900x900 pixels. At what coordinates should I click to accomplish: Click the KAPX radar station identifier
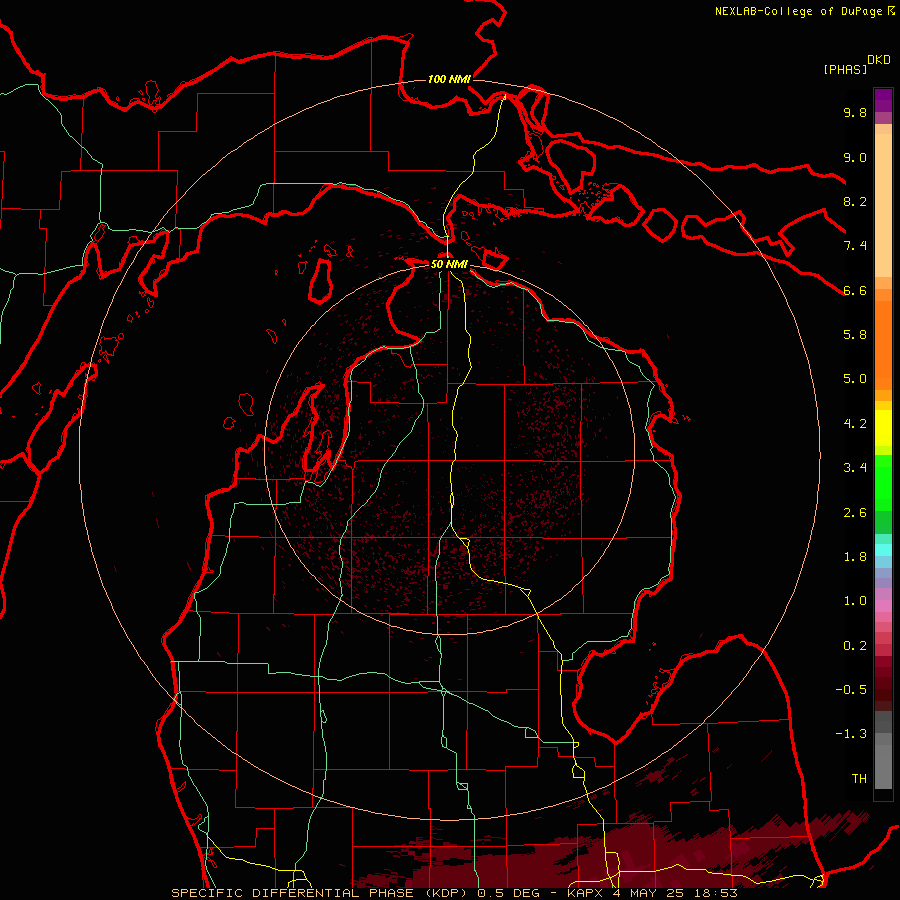pos(585,893)
